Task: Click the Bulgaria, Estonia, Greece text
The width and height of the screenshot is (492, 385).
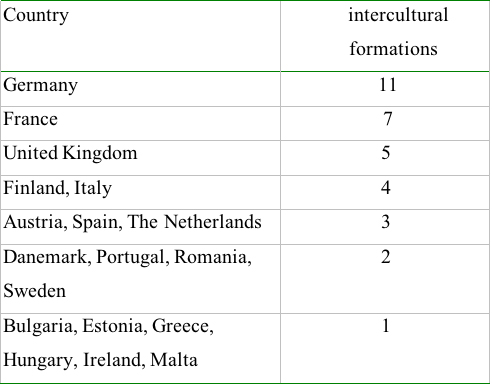Action: [x=108, y=327]
